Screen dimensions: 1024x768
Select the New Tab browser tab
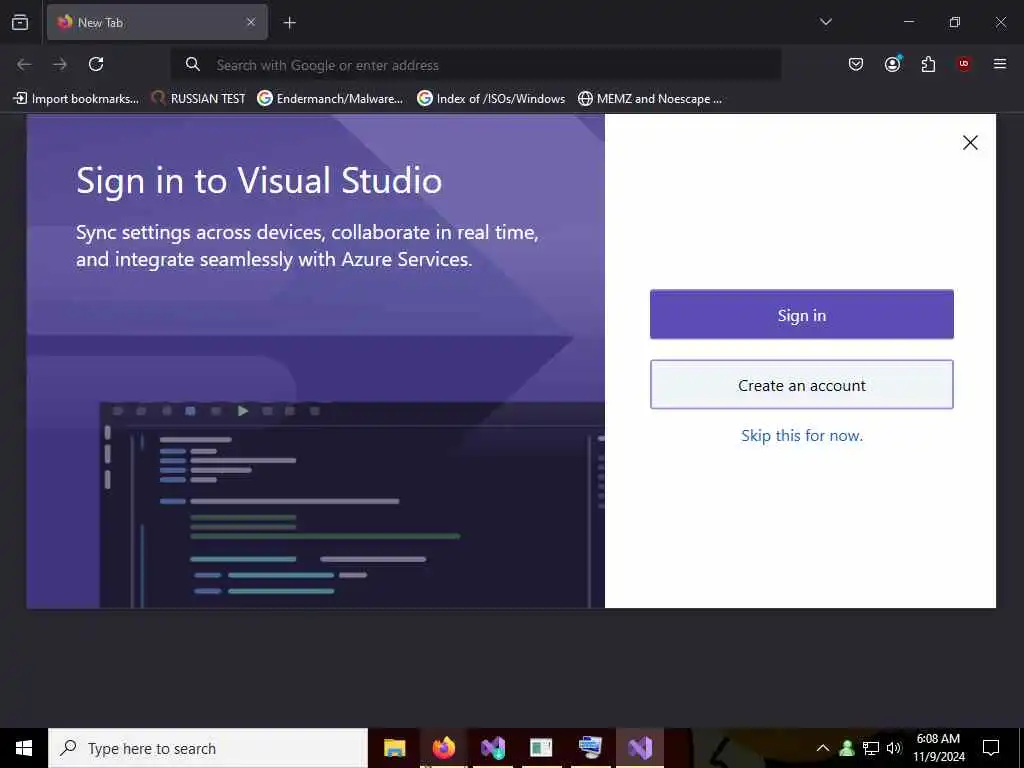[157, 22]
